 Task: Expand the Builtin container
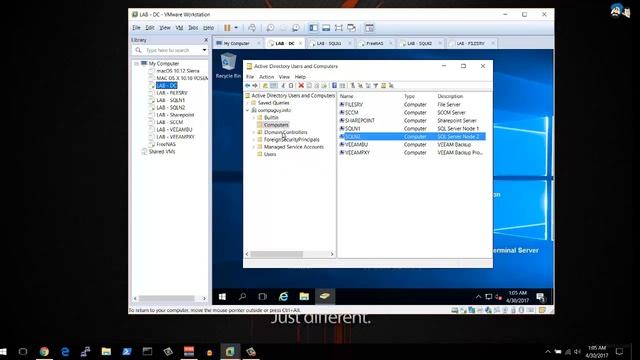pos(254,118)
